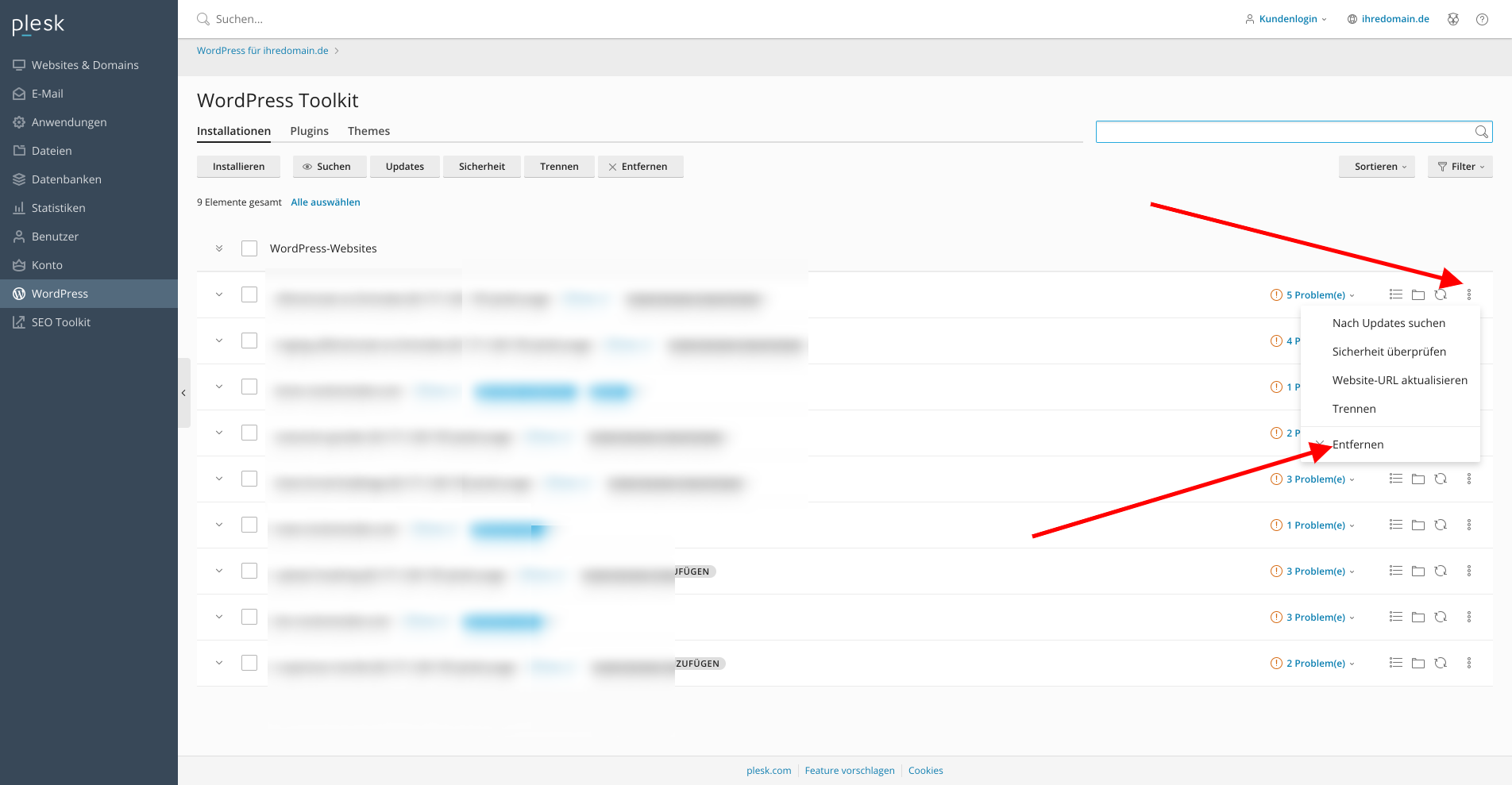Switch to the Themes tab

tap(368, 131)
